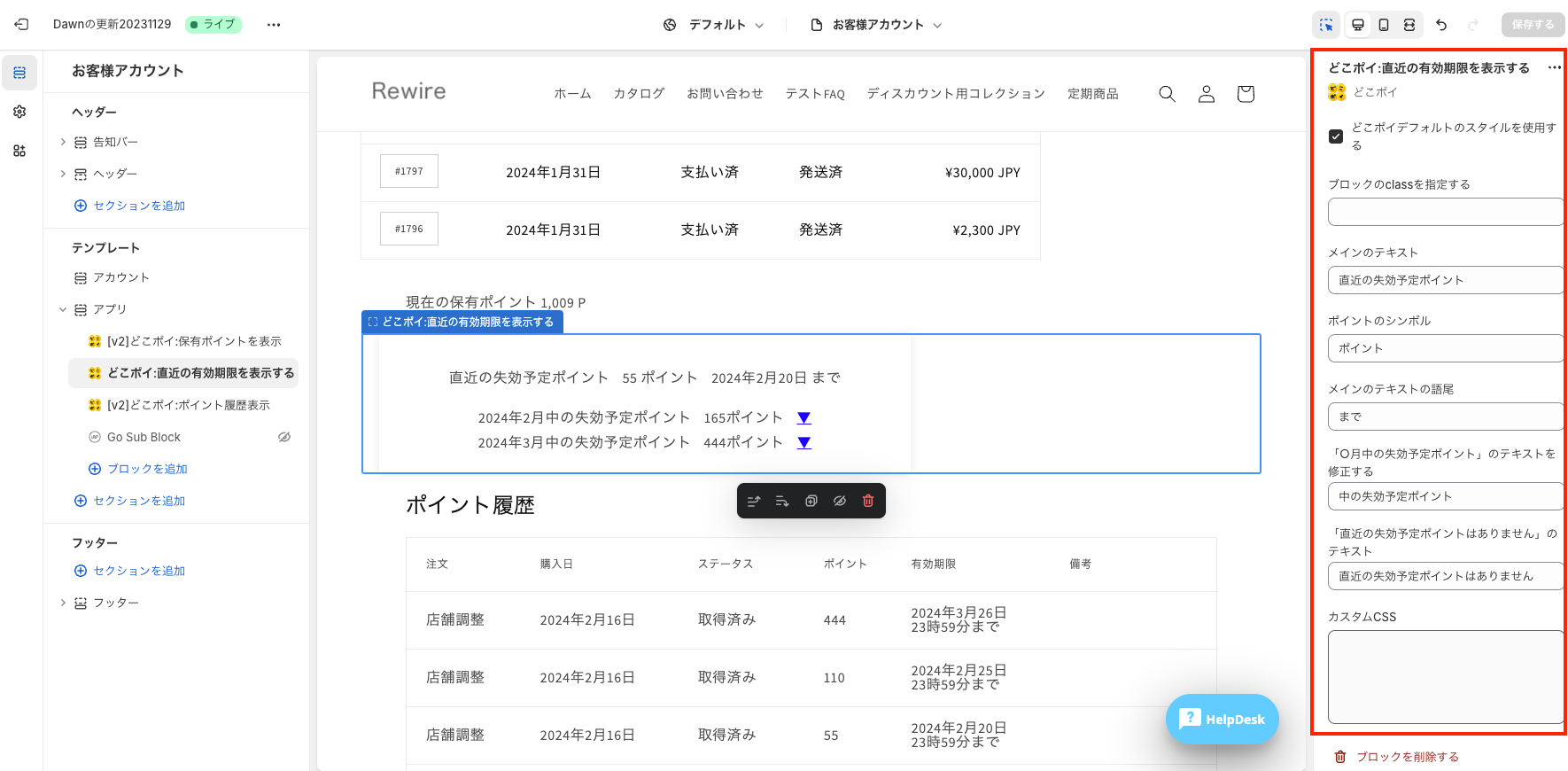
Task: Switch to fullscreen preview
Action: tap(1409, 25)
